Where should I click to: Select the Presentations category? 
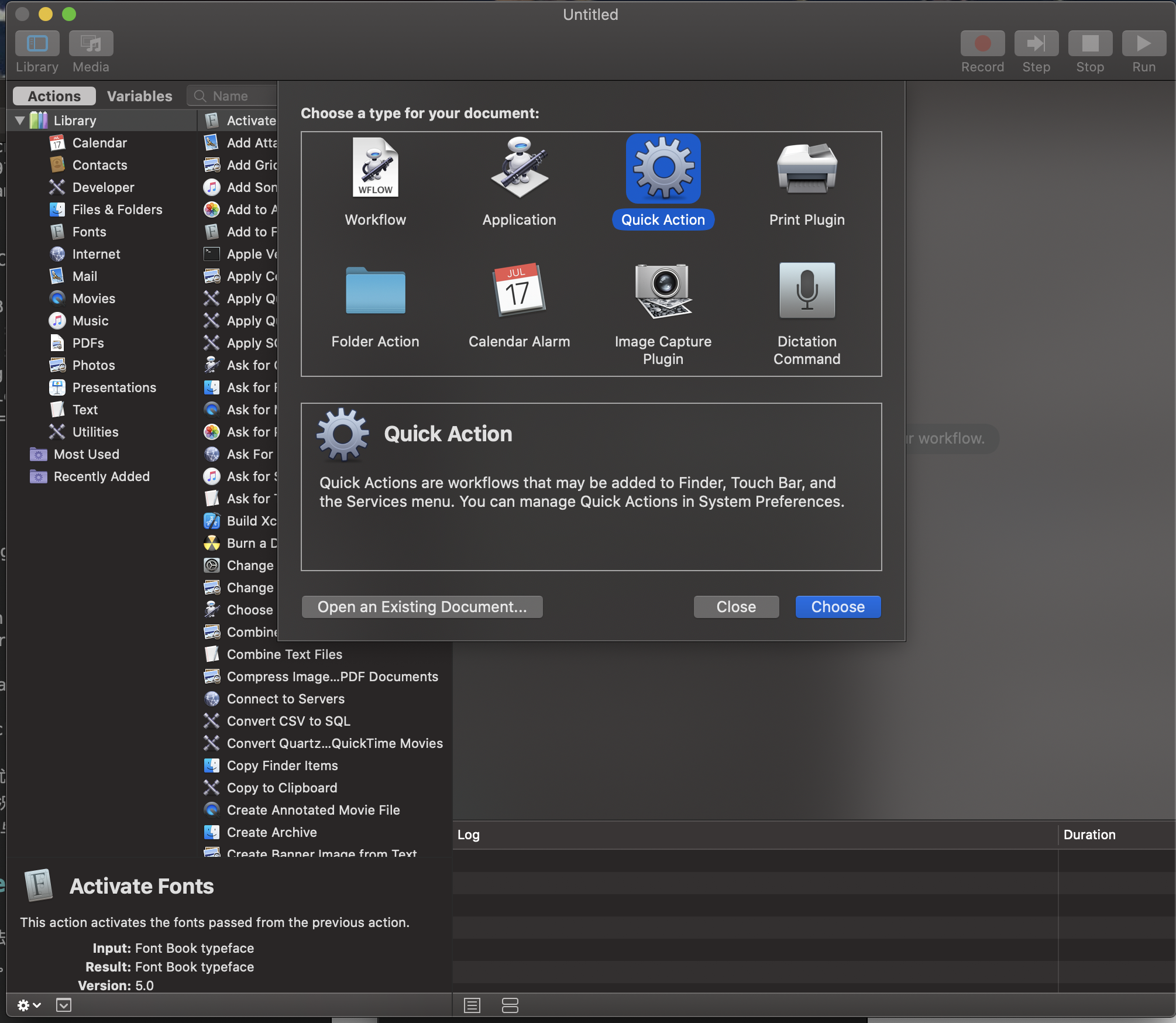click(x=114, y=387)
